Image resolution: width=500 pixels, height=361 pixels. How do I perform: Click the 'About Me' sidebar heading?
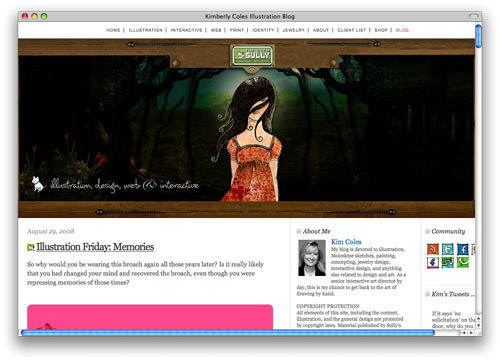[316, 231]
